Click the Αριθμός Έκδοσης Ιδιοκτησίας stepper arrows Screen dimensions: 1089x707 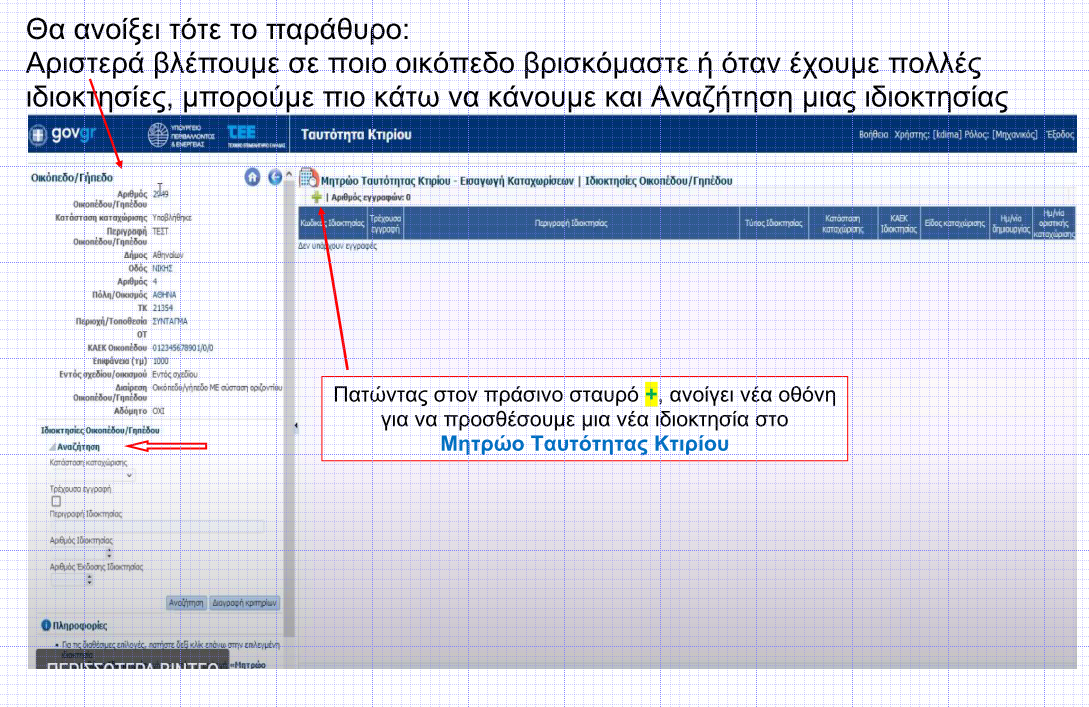pyautogui.click(x=89, y=578)
